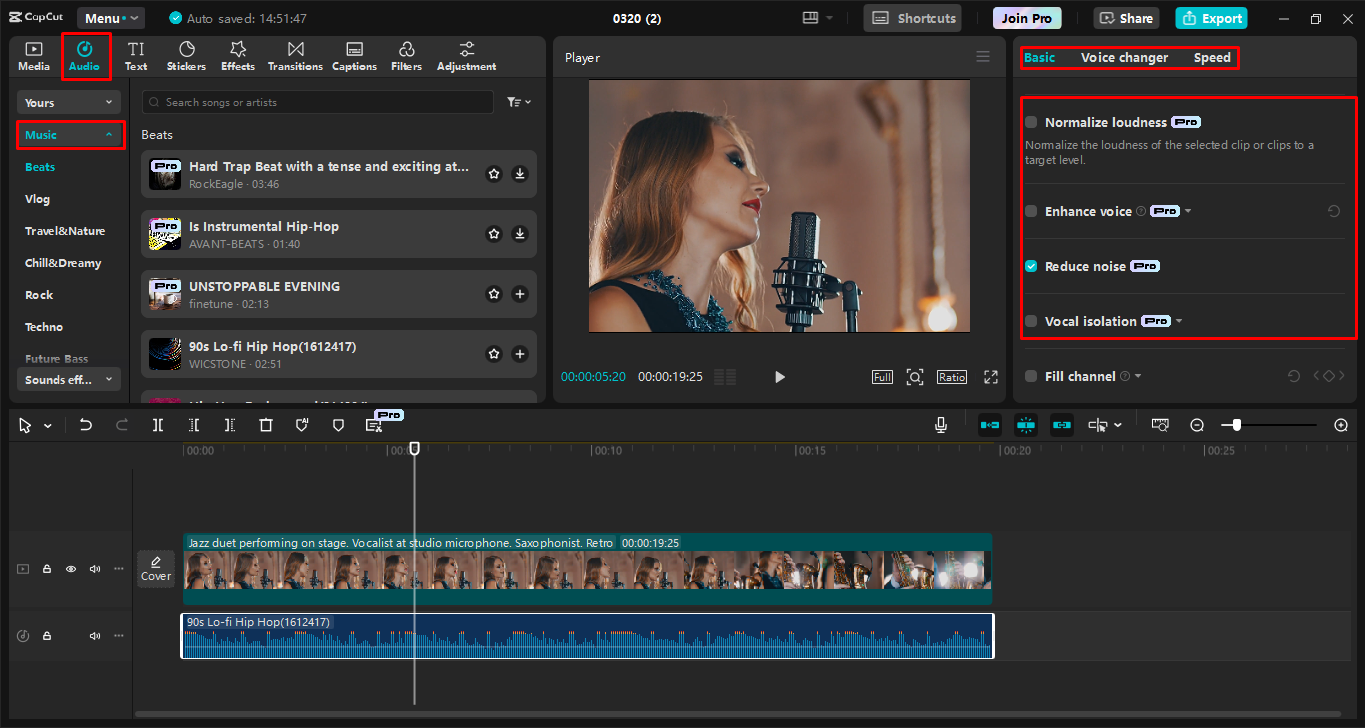Viewport: 1365px width, 728px height.
Task: Expand the Sounds effects category dropdown
Action: pyautogui.click(x=68, y=380)
